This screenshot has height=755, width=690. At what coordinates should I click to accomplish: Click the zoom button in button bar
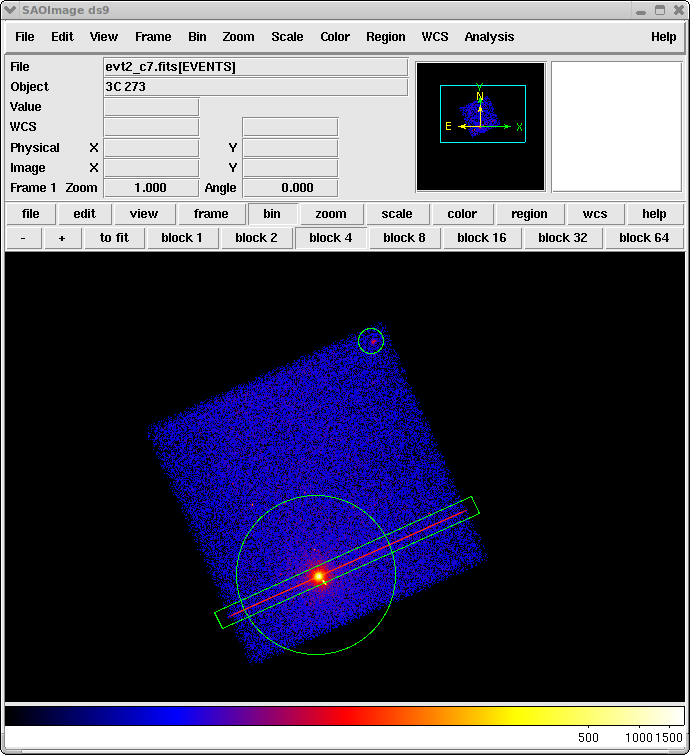coord(331,214)
